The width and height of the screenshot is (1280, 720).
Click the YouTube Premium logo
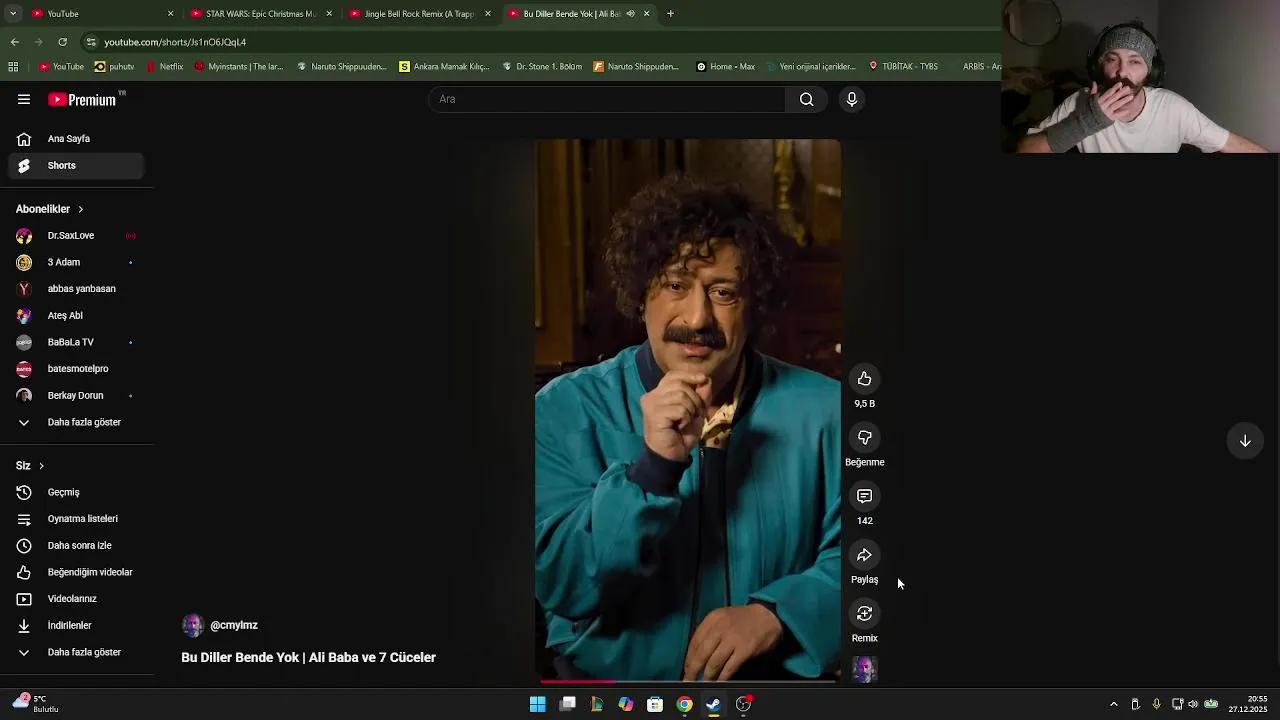pyautogui.click(x=82, y=99)
